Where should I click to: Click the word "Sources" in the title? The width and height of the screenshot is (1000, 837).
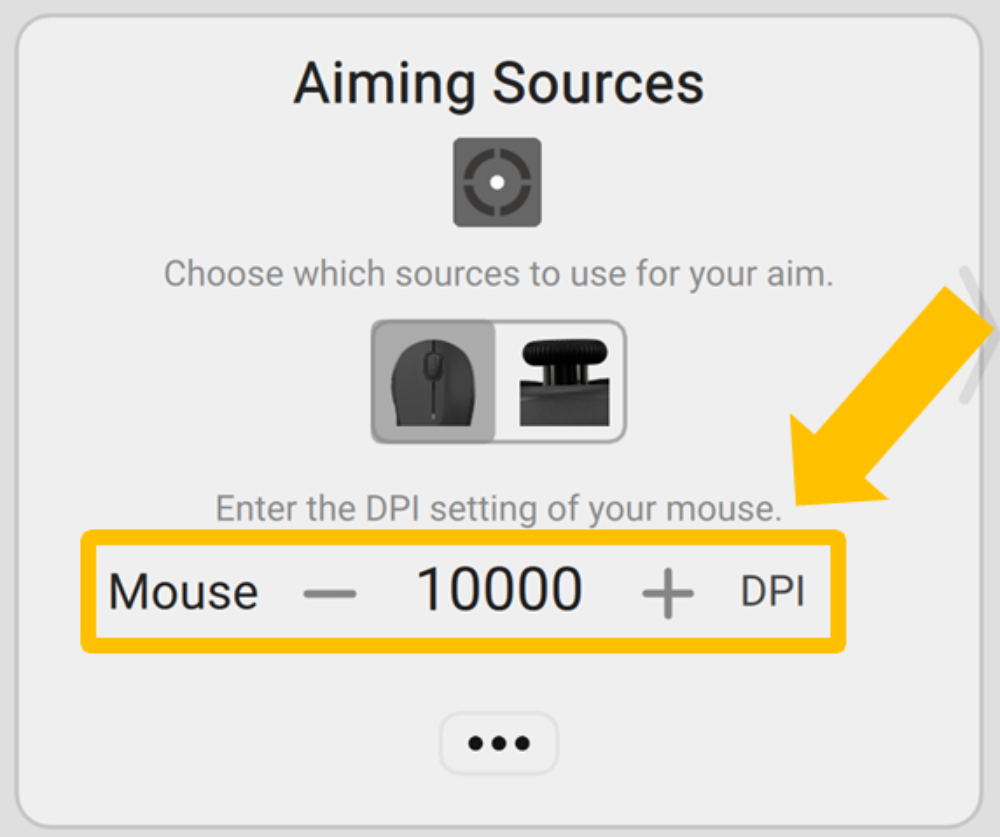tap(596, 84)
